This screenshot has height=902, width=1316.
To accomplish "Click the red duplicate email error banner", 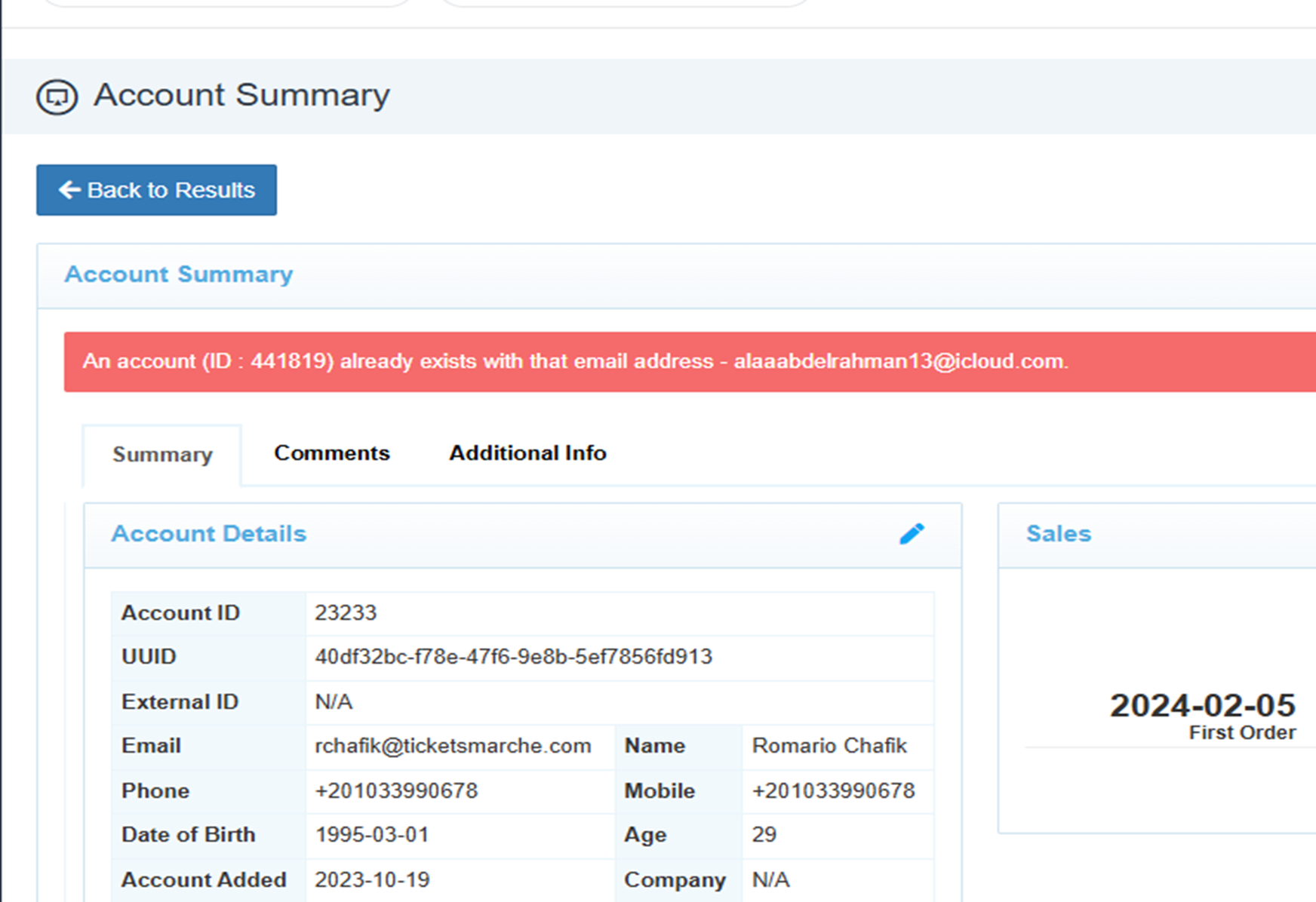I will pos(690,361).
